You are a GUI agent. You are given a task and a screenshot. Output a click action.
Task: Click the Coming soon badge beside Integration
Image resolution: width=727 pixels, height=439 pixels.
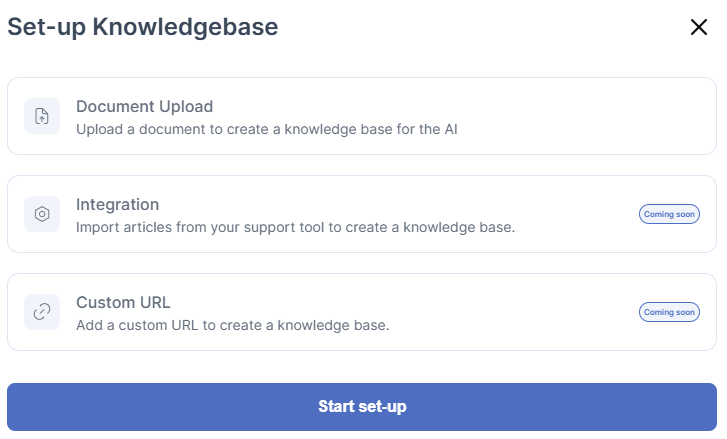click(x=669, y=214)
